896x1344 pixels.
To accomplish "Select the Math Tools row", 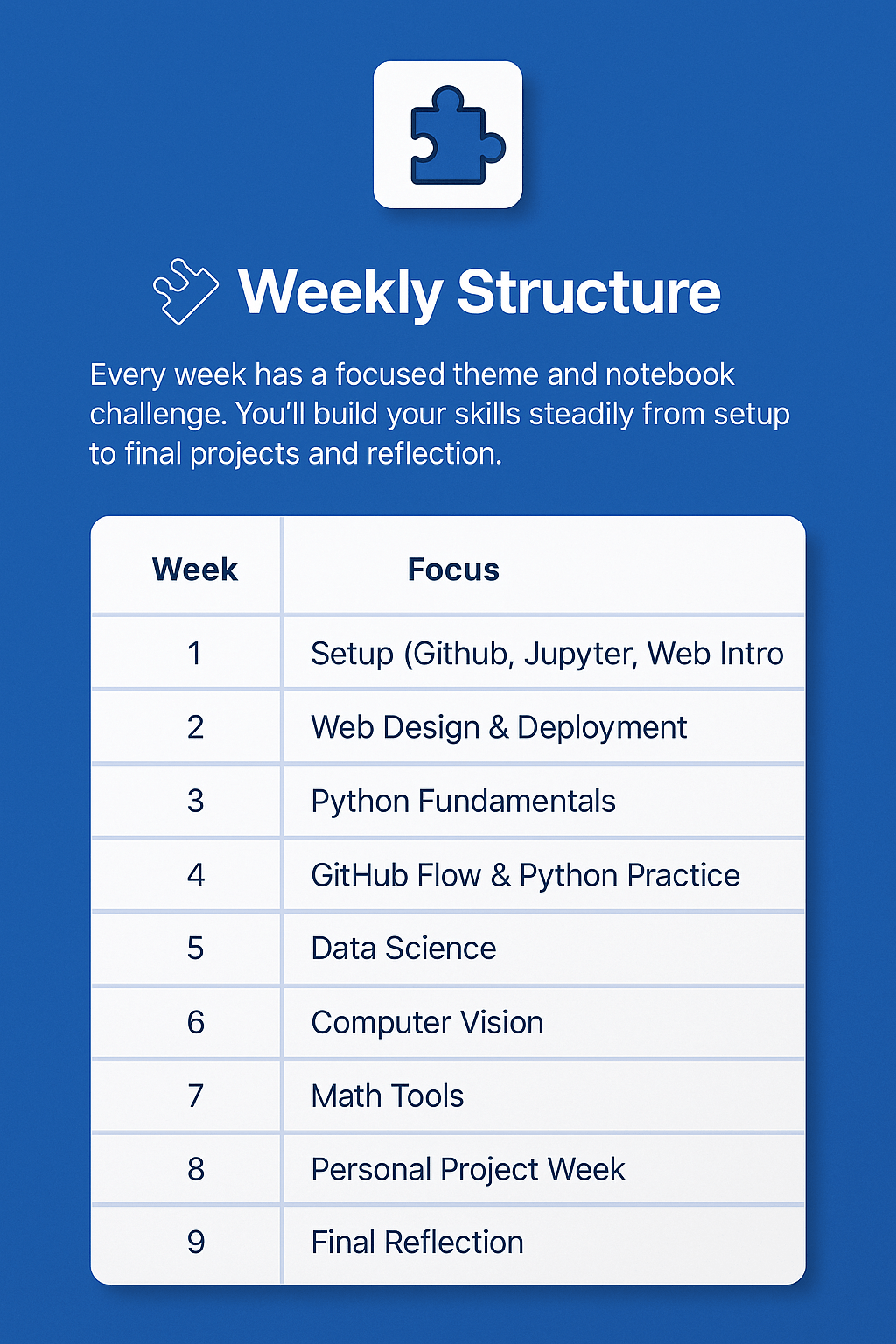I will [x=387, y=1095].
